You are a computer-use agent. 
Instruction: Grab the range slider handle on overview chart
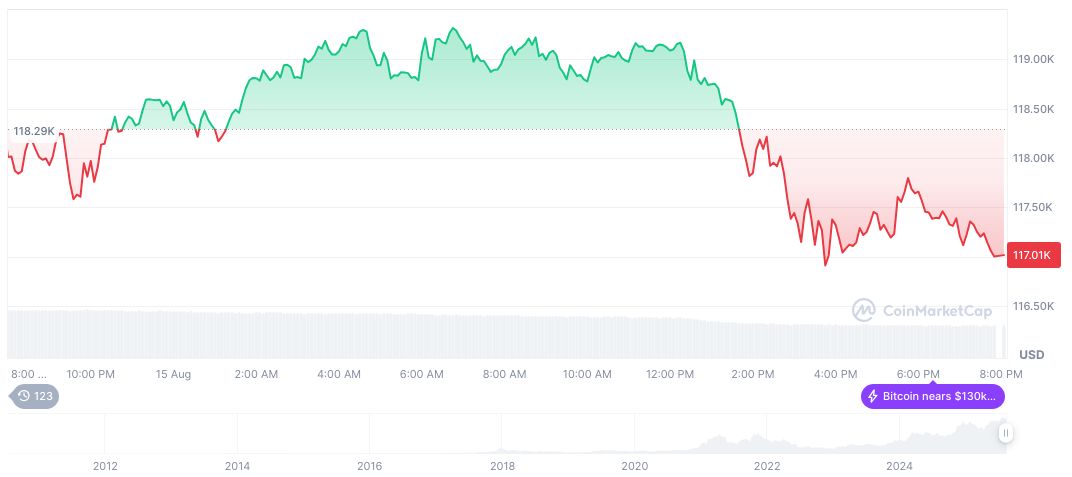click(1005, 433)
